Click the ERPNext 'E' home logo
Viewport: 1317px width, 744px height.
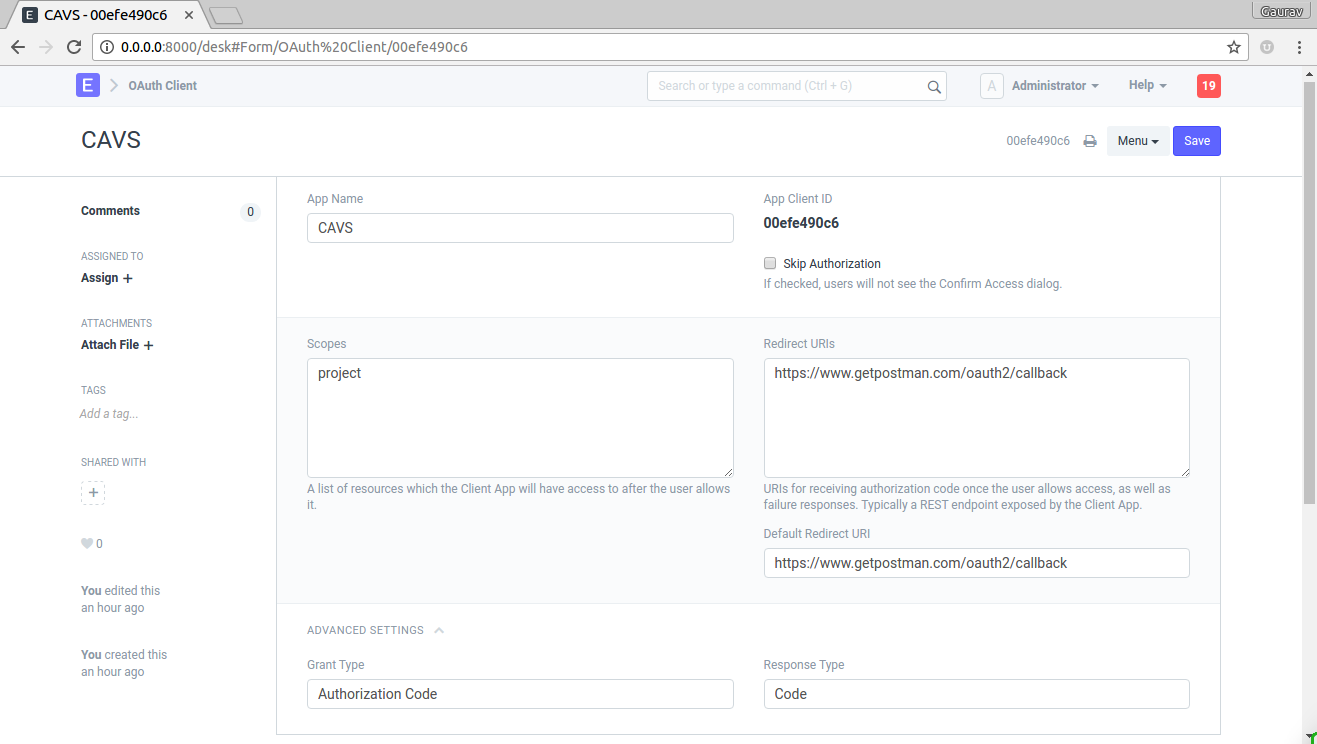(x=87, y=85)
